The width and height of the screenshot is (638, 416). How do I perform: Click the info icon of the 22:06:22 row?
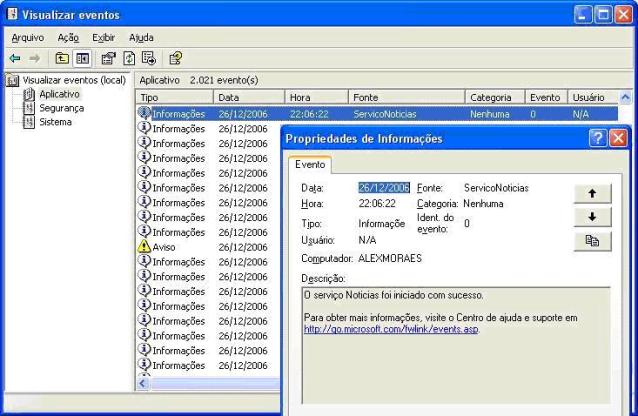[144, 113]
